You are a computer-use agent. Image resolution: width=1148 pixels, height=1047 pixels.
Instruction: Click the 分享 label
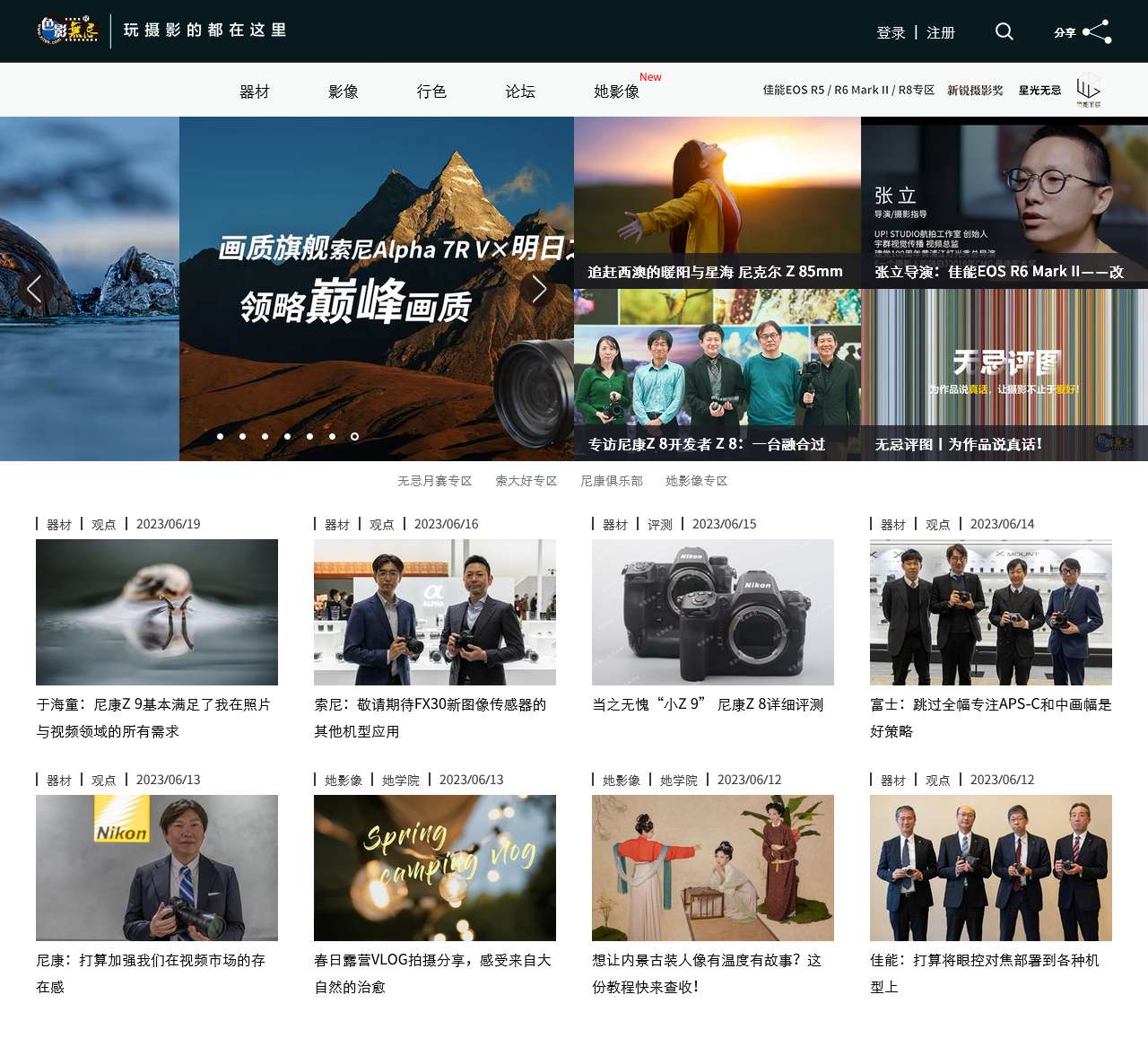coord(1065,32)
